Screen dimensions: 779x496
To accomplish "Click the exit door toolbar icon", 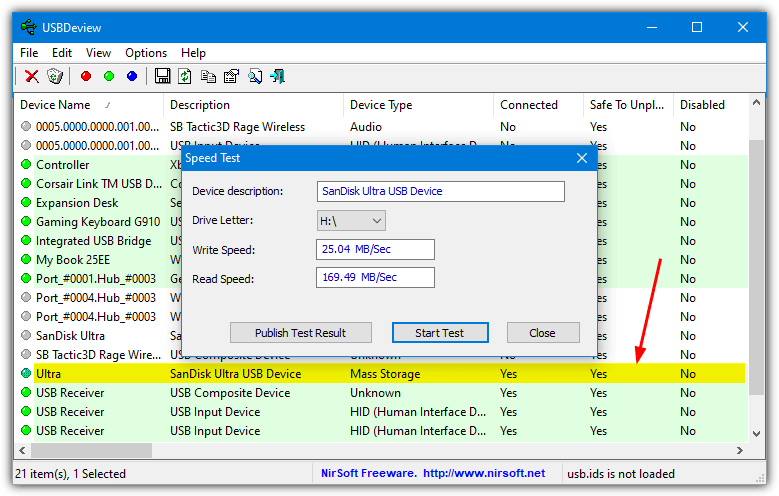I will coord(278,76).
